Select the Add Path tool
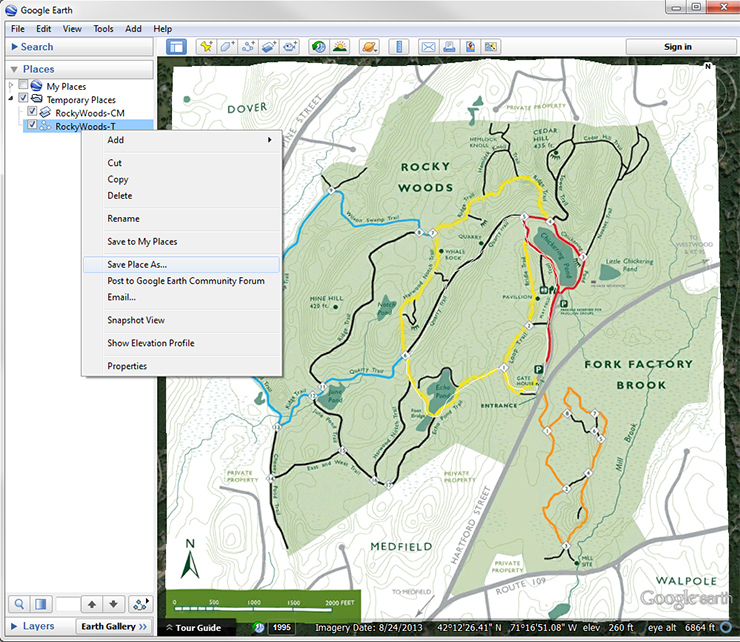 point(248,46)
